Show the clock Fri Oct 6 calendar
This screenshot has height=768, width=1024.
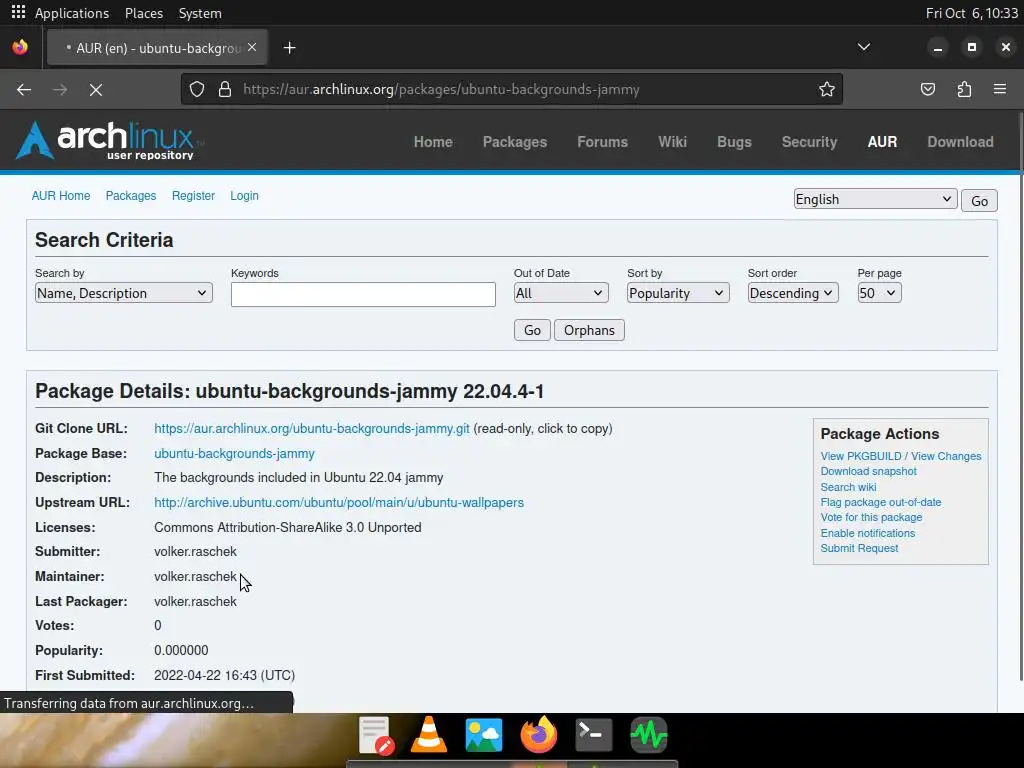[972, 13]
